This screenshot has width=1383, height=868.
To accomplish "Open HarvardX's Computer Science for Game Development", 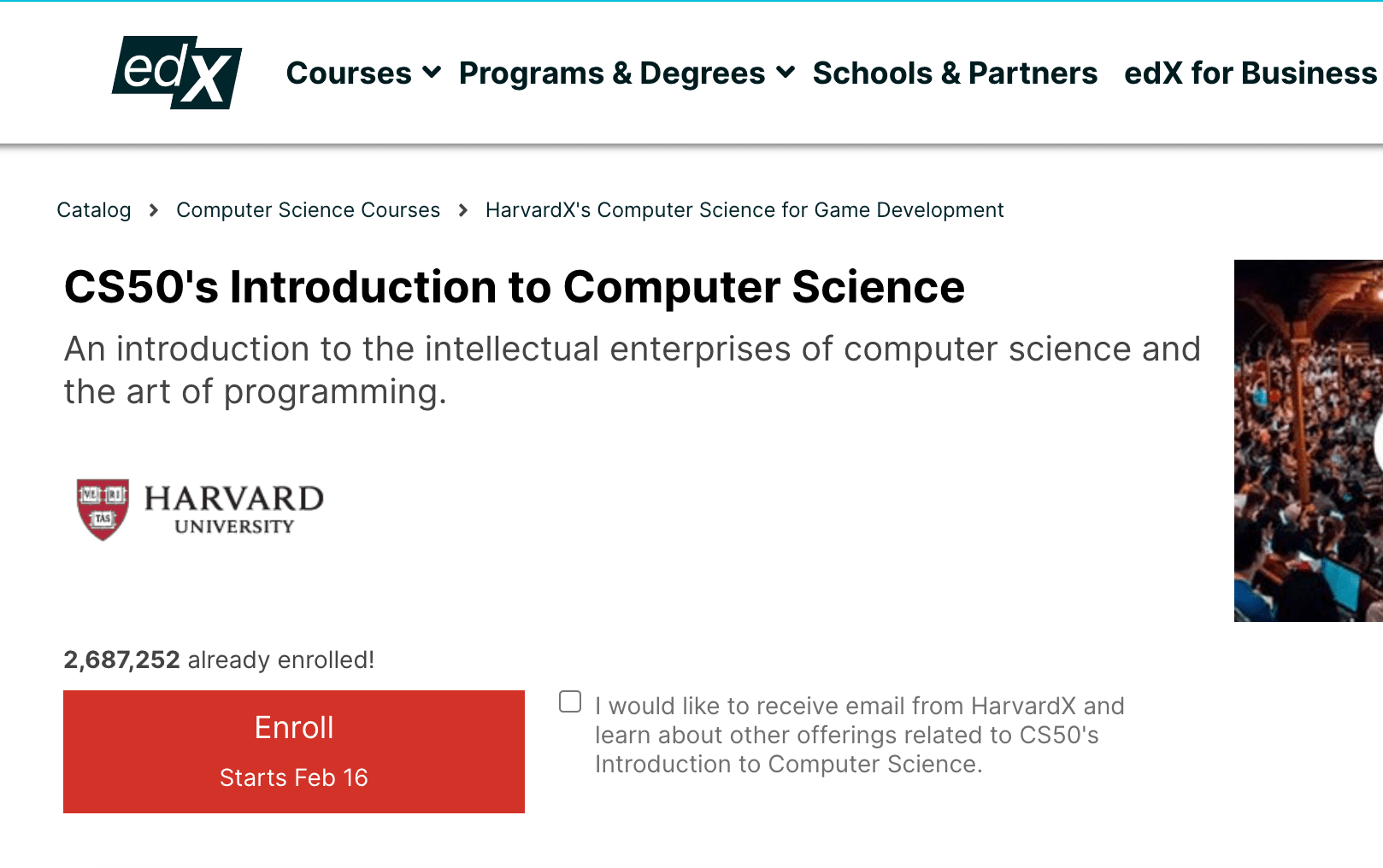I will pos(744,210).
